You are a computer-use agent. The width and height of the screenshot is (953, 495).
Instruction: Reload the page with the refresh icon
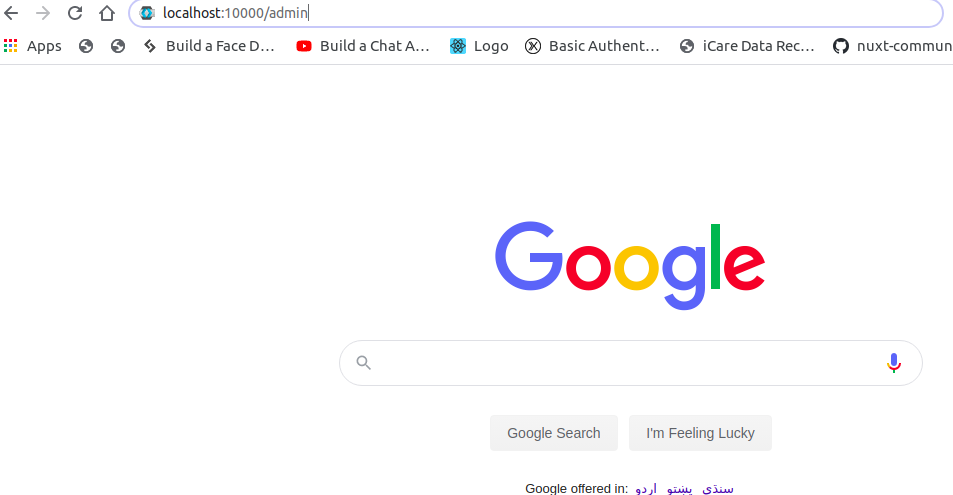click(75, 13)
